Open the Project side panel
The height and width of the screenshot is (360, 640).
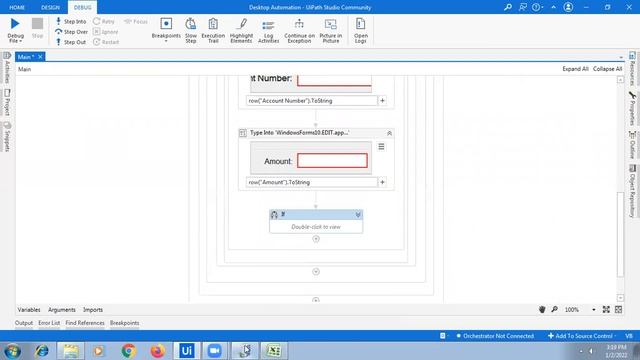point(7,102)
